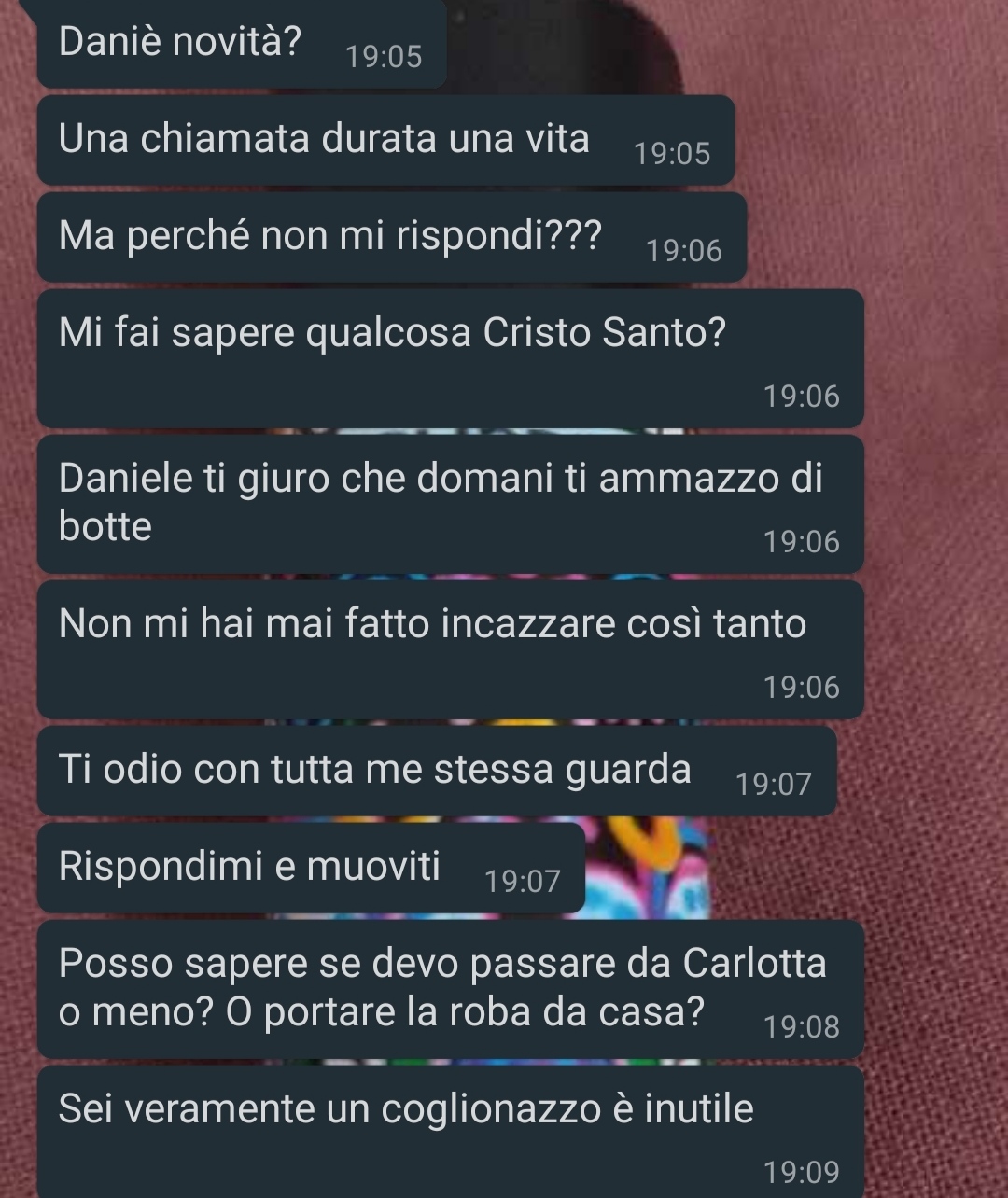The height and width of the screenshot is (1198, 1008).
Task: Select the 'Posso sapere se devo passare' message
Action: click(450, 989)
